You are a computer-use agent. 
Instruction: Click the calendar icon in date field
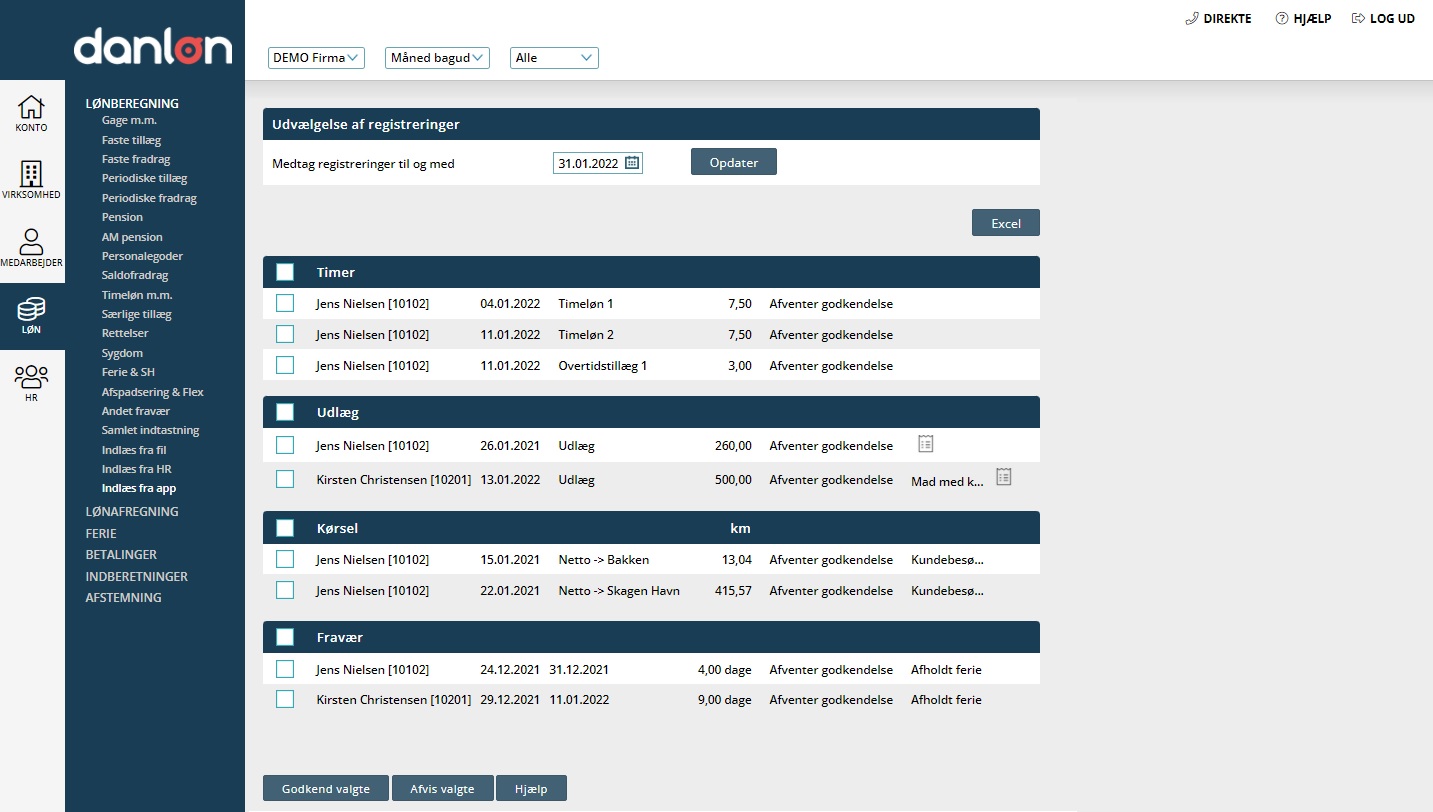pos(632,163)
